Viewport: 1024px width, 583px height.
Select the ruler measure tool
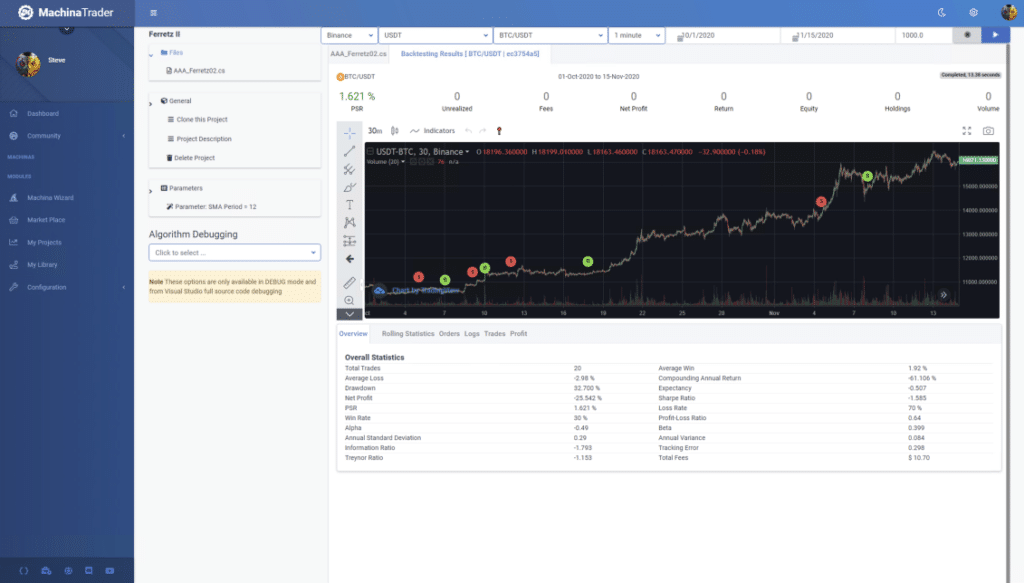(349, 282)
